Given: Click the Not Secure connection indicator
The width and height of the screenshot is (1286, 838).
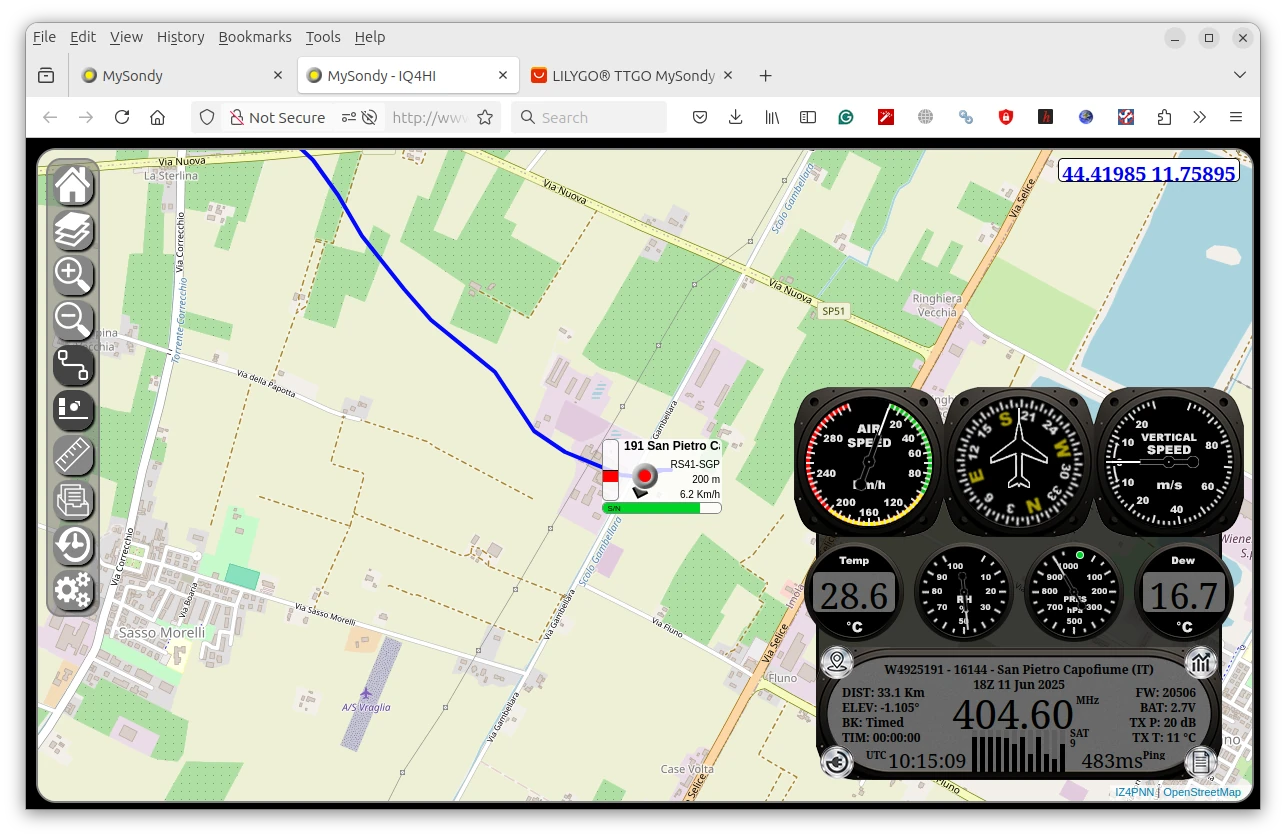Looking at the screenshot, I should point(277,117).
